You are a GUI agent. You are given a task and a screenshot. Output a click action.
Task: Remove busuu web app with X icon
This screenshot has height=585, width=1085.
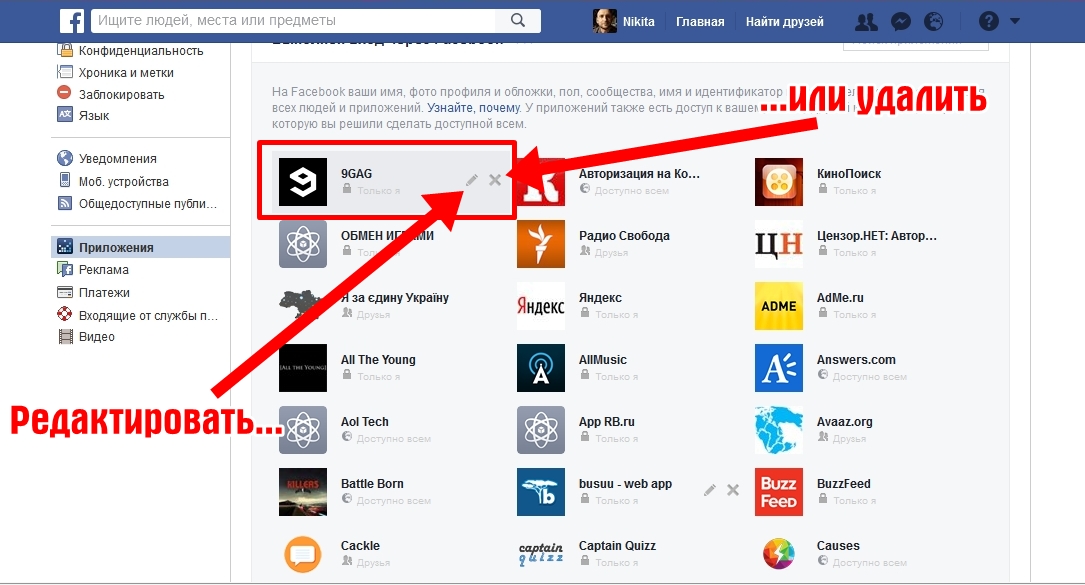pos(733,490)
